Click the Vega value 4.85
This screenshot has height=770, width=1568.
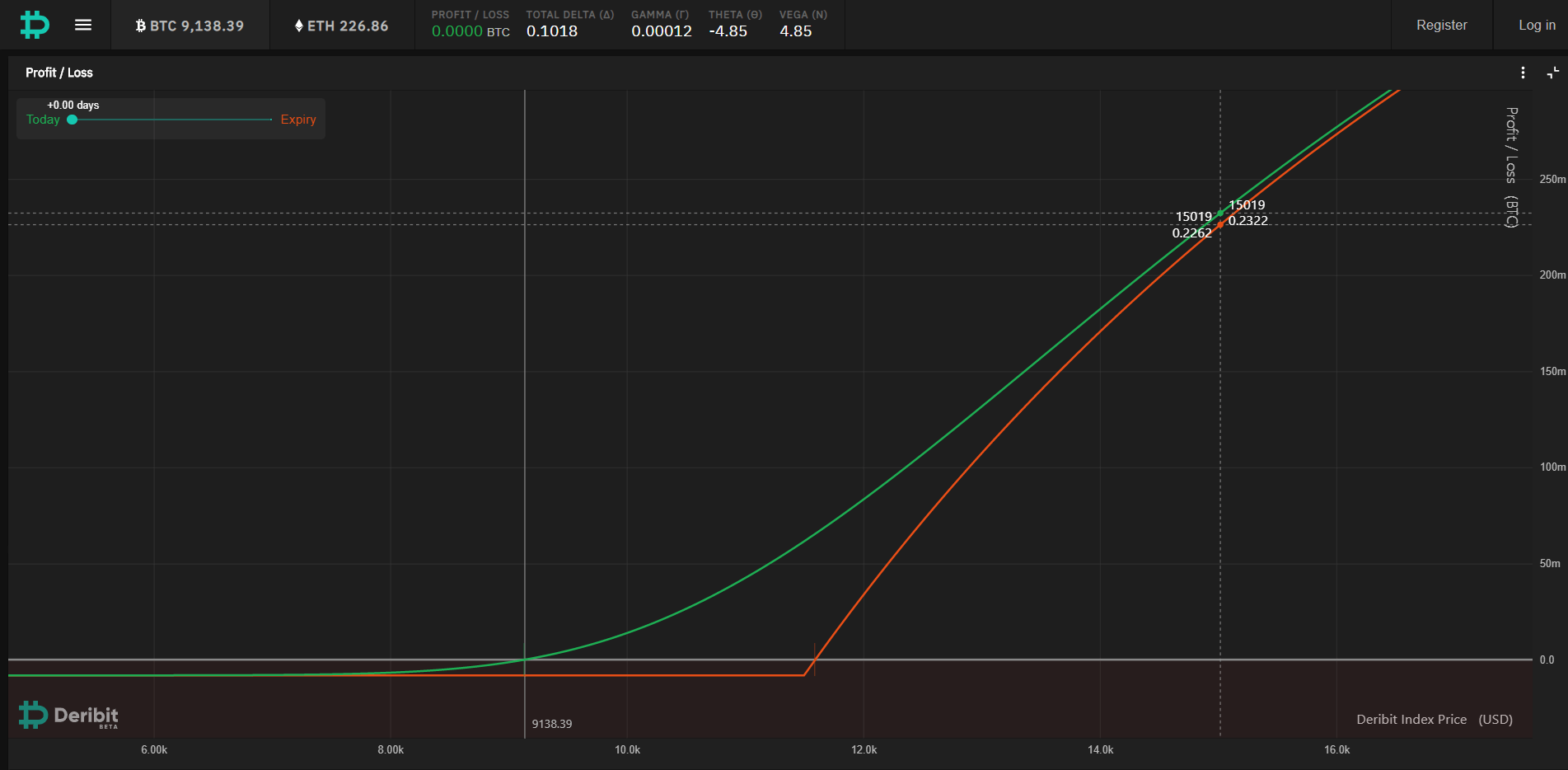(x=796, y=31)
